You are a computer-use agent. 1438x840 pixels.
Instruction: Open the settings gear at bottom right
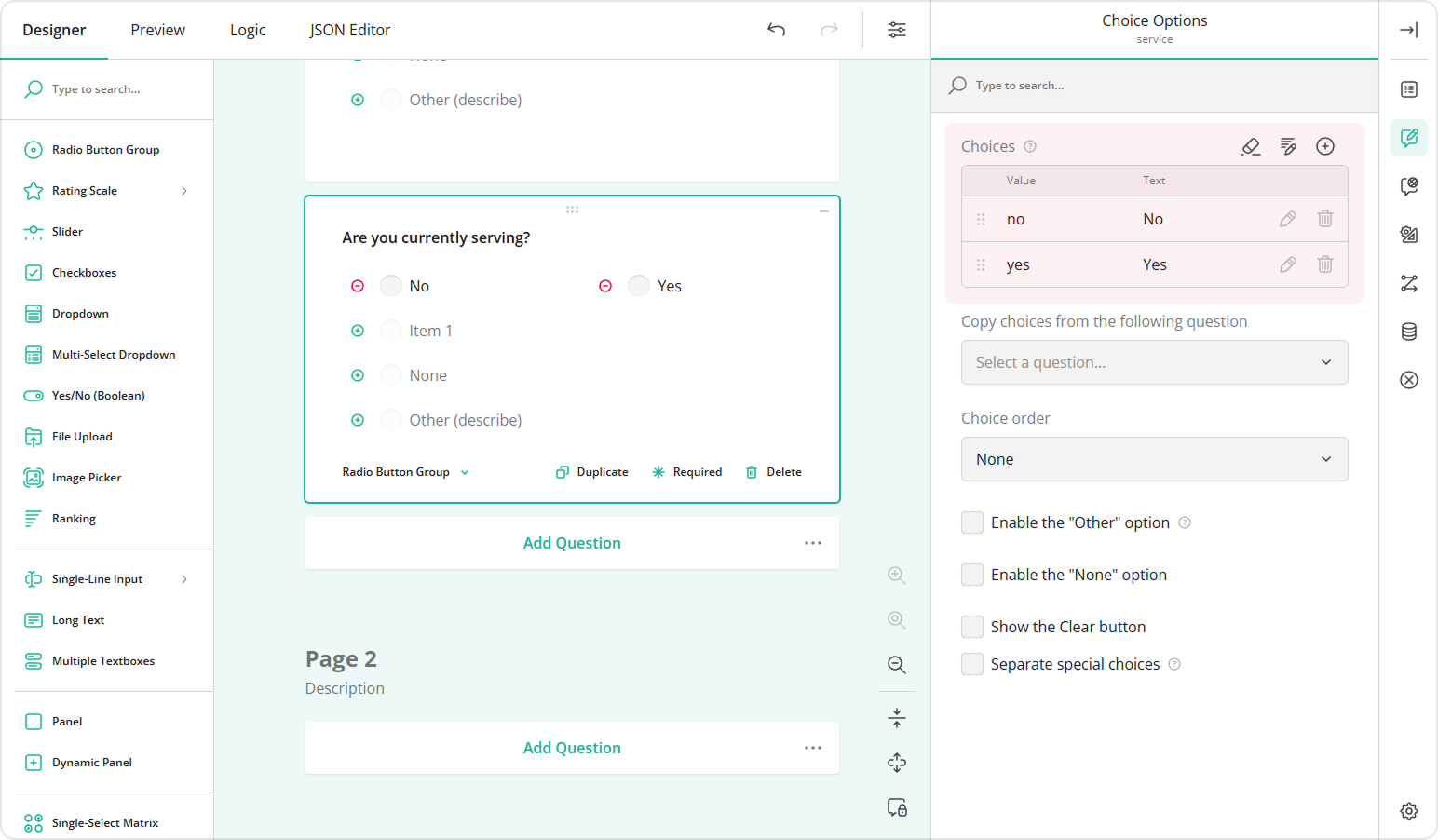tap(1408, 811)
